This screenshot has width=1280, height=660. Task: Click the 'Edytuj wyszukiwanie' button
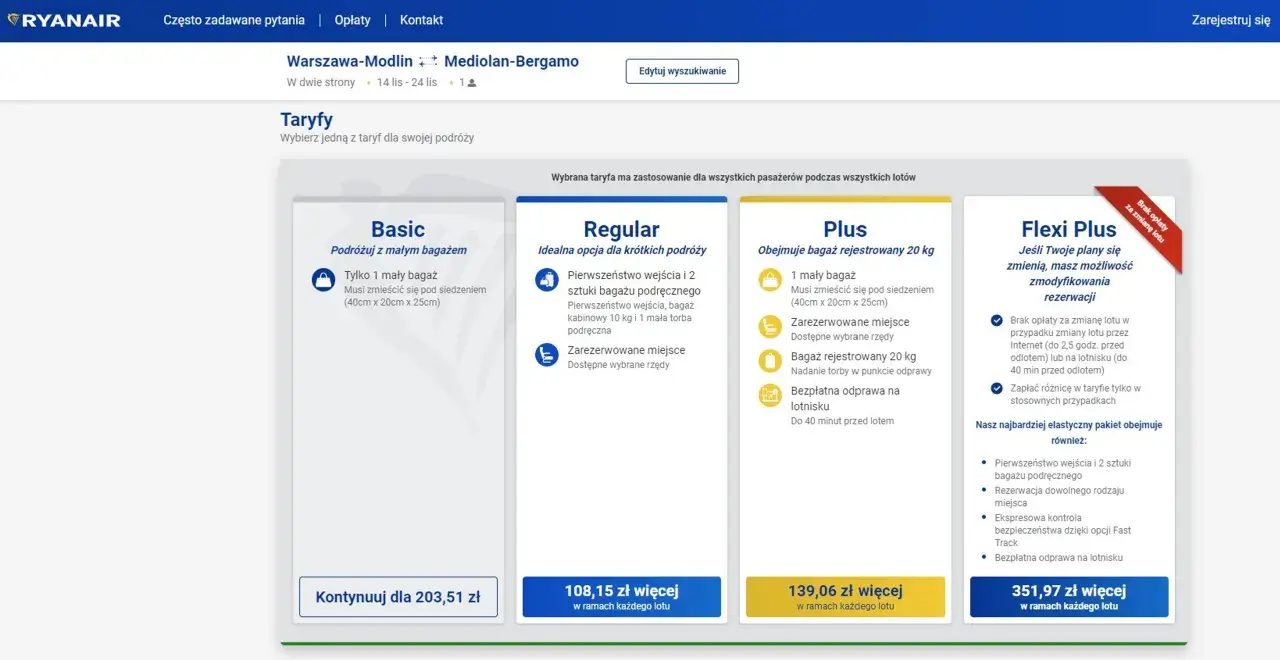(682, 71)
